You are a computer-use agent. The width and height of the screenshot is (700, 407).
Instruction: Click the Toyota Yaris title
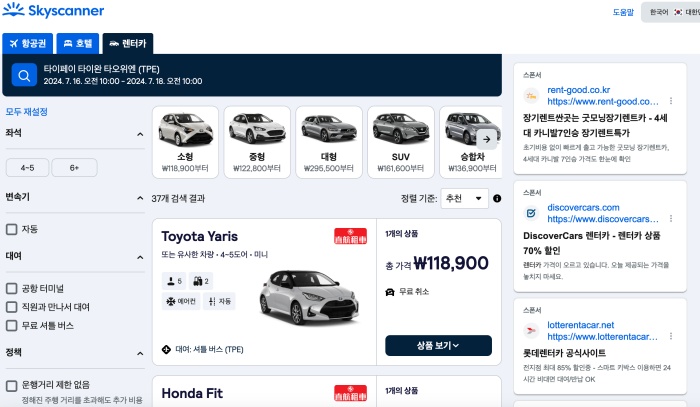(200, 236)
